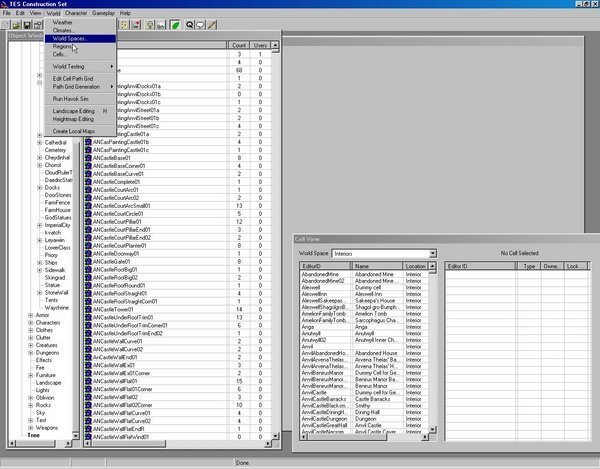Select the AnvilCastle cell row
The width and height of the screenshot is (600, 469).
click(364, 392)
